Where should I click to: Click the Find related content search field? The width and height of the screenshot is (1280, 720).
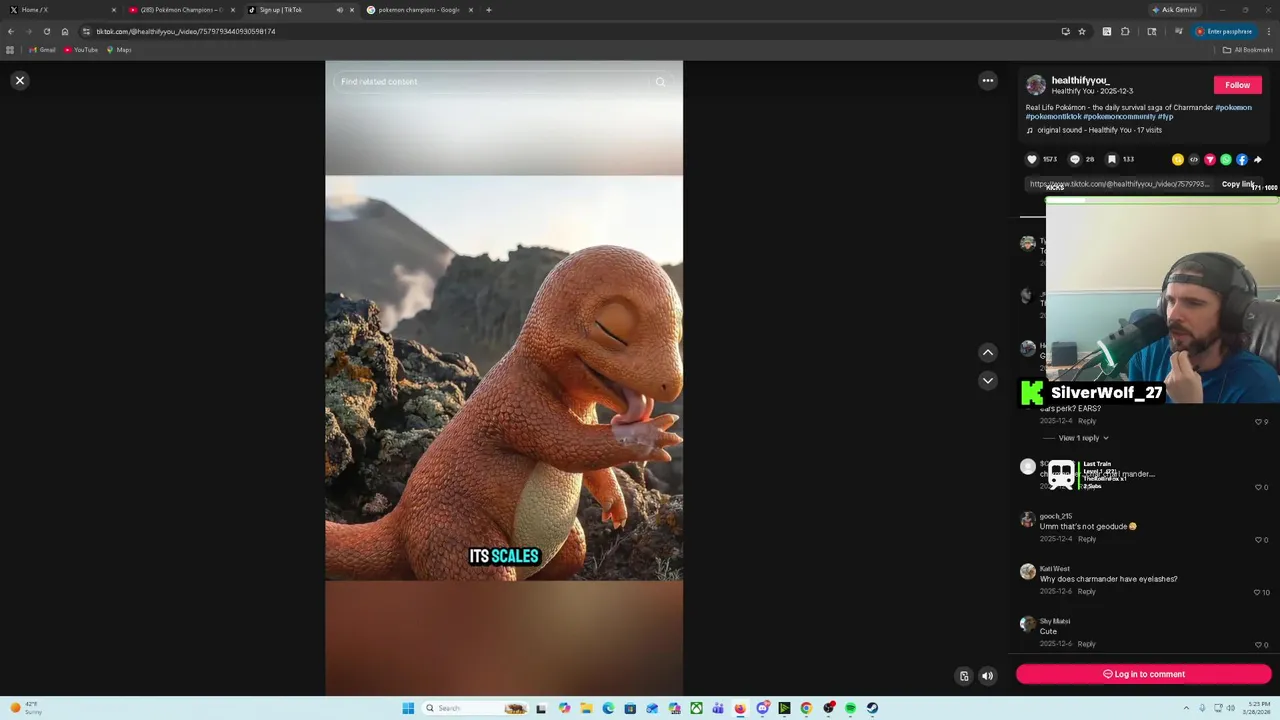[494, 82]
